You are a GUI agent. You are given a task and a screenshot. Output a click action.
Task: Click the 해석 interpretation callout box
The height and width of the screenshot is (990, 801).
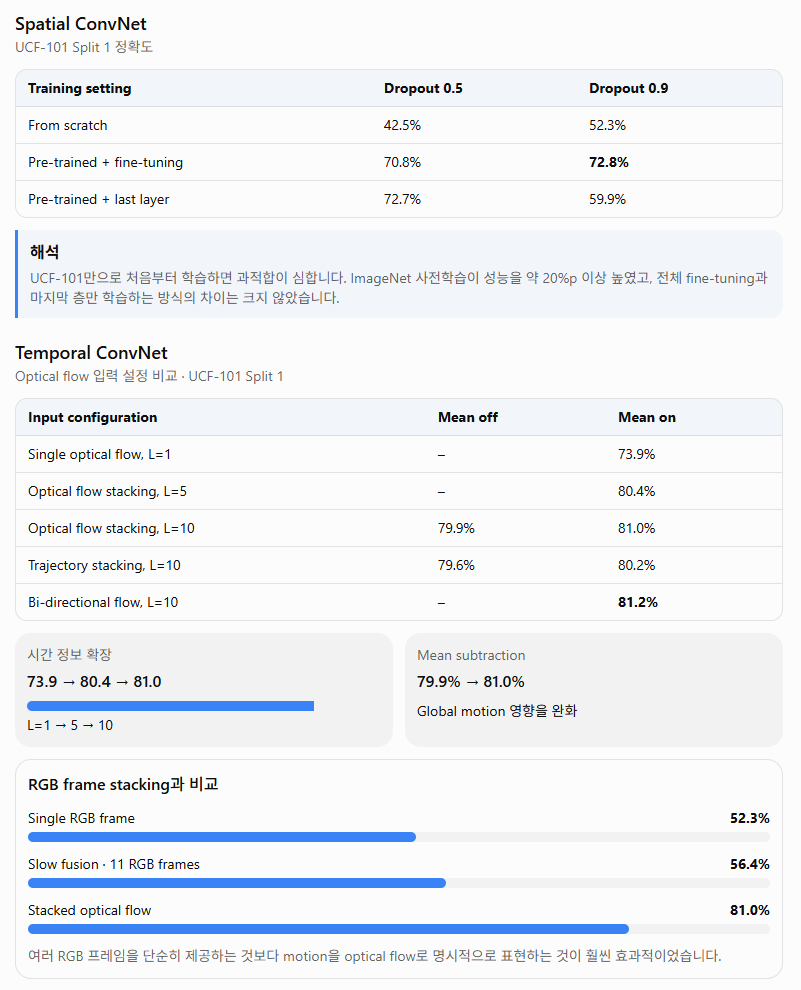pos(399,274)
